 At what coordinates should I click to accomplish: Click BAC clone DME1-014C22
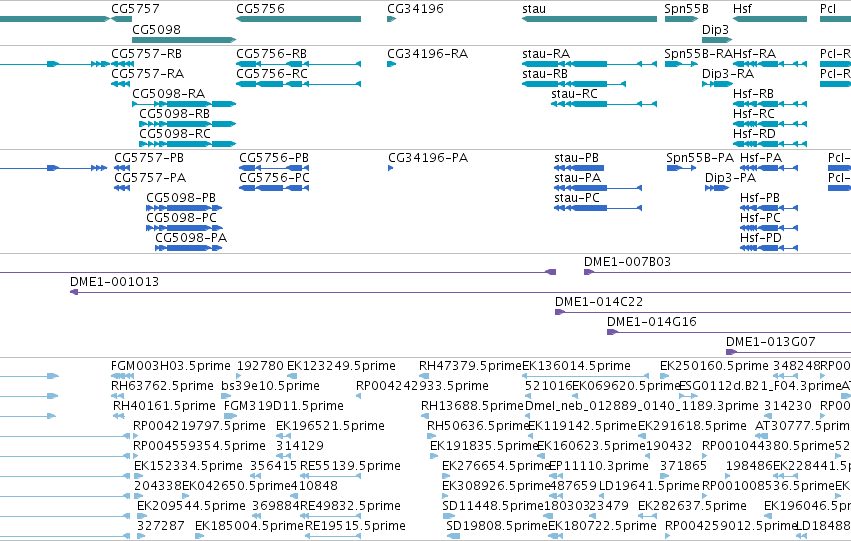pyautogui.click(x=599, y=302)
